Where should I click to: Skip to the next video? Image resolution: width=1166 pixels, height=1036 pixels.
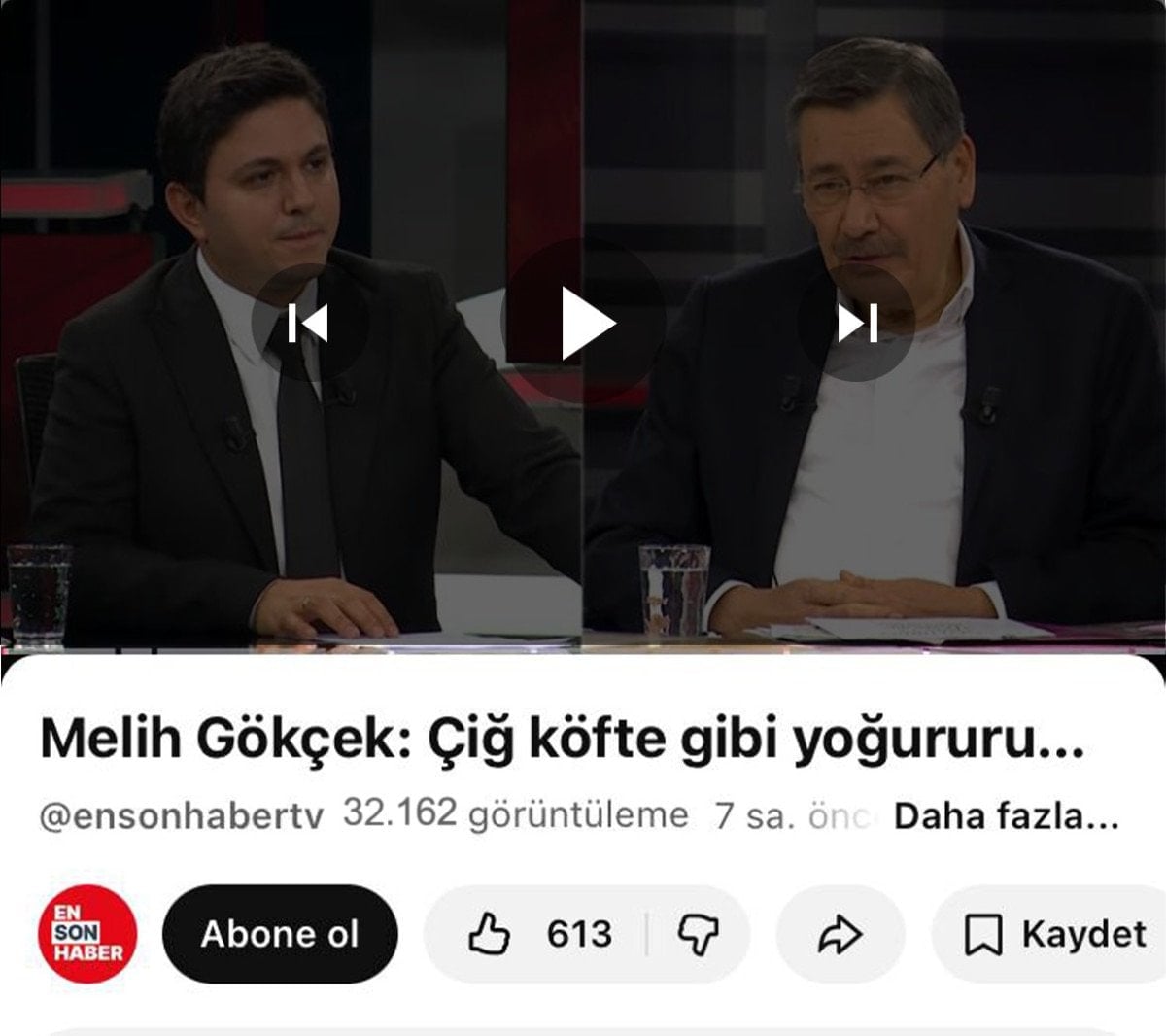[x=857, y=323]
